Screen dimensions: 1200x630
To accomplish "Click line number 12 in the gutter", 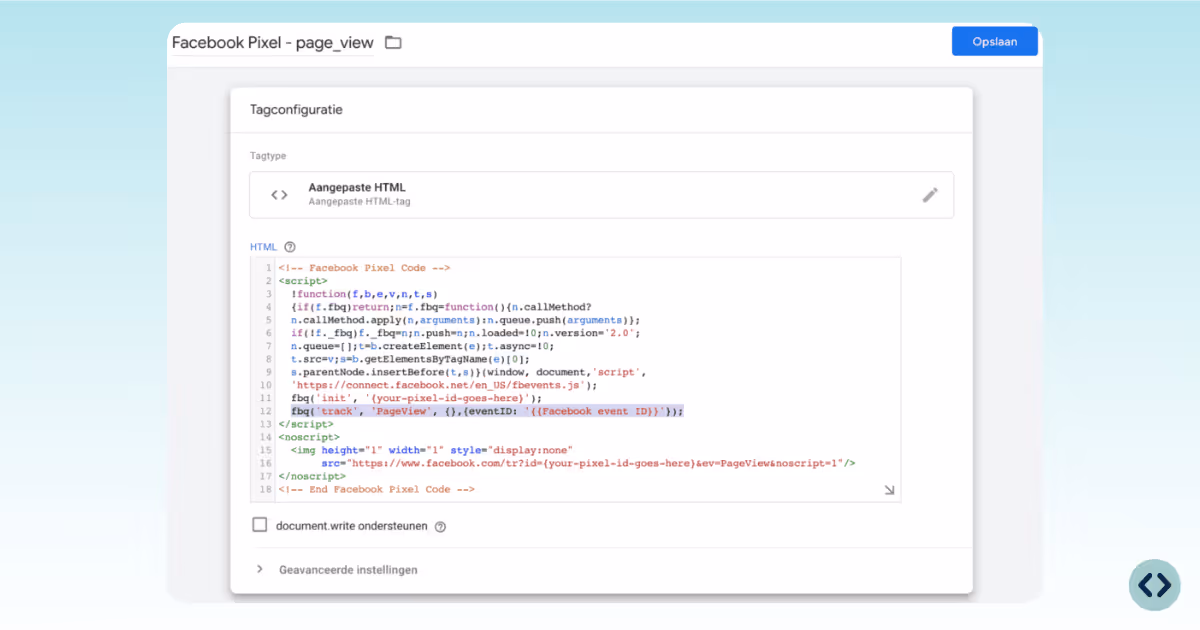I will [265, 411].
